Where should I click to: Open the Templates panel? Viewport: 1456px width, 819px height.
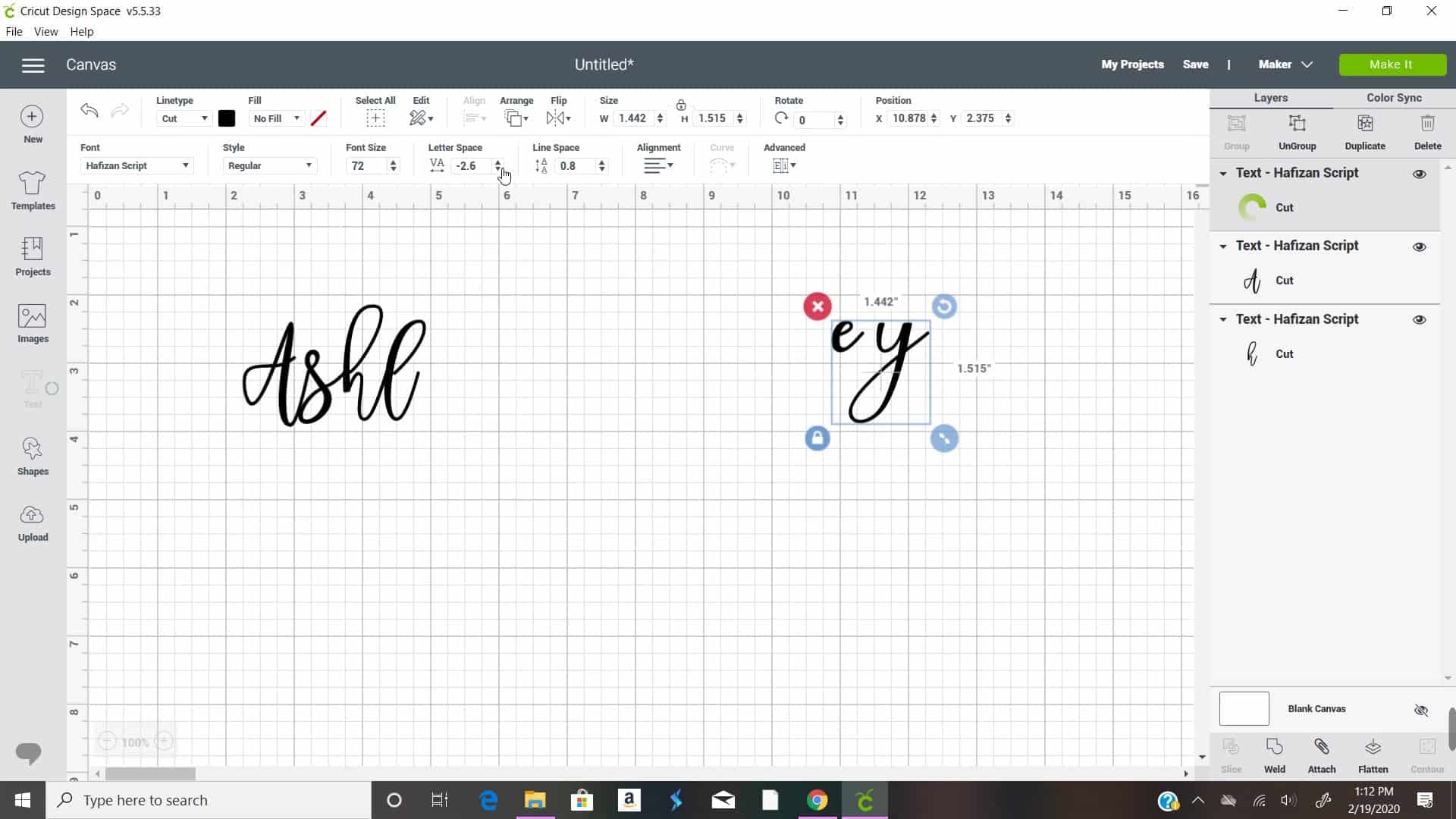coord(33,190)
